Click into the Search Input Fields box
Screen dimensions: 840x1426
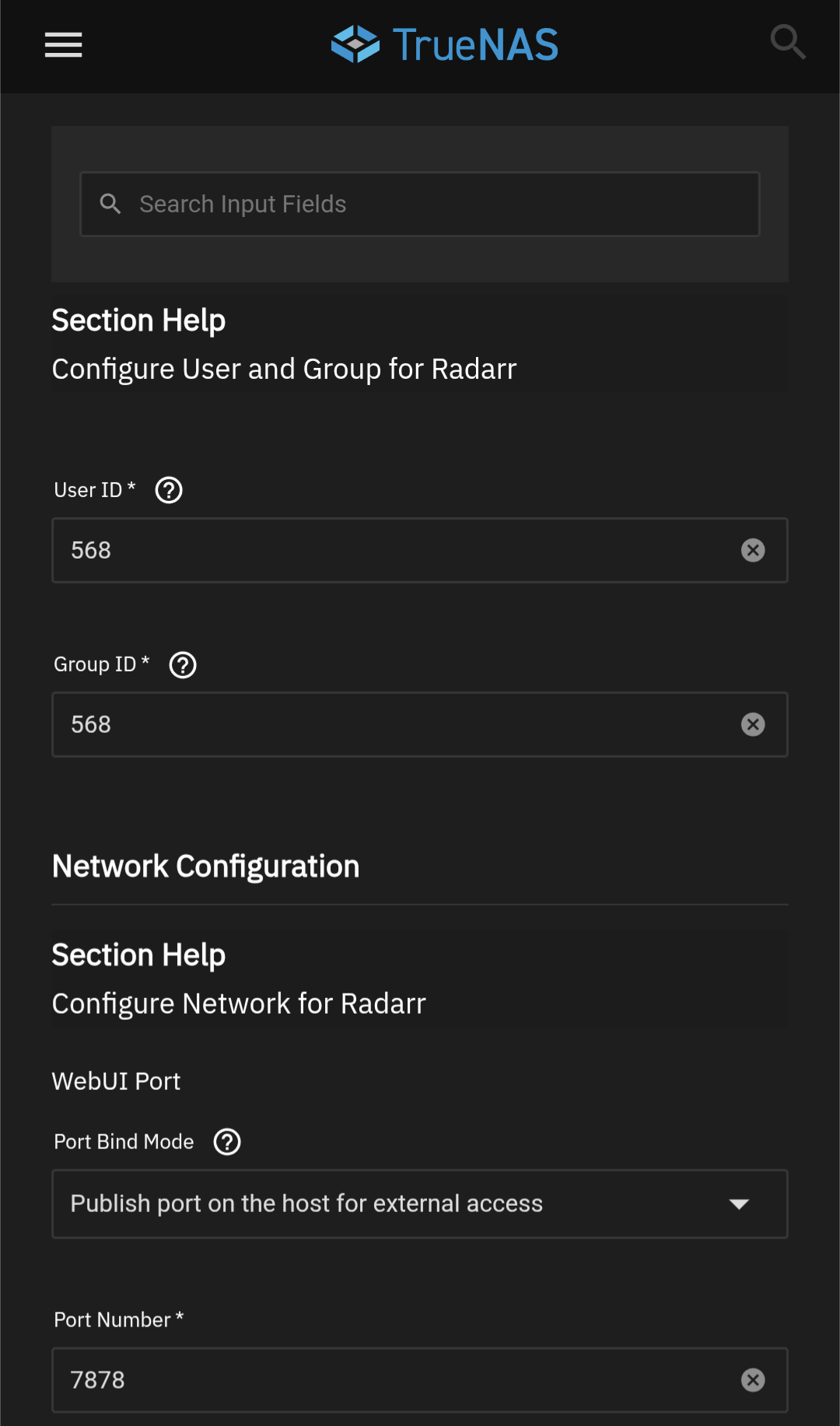(436, 204)
